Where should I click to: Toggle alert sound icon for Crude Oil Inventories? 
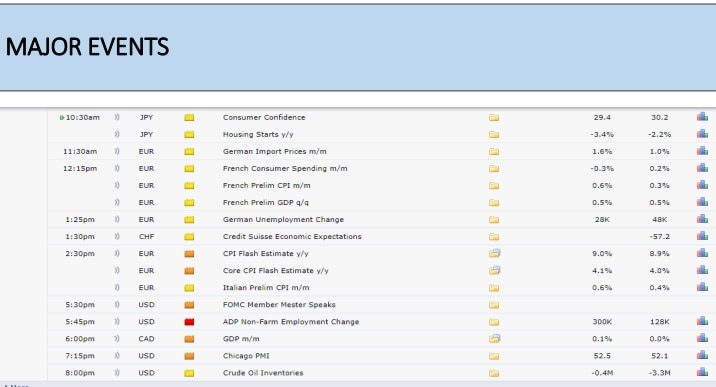(117, 373)
